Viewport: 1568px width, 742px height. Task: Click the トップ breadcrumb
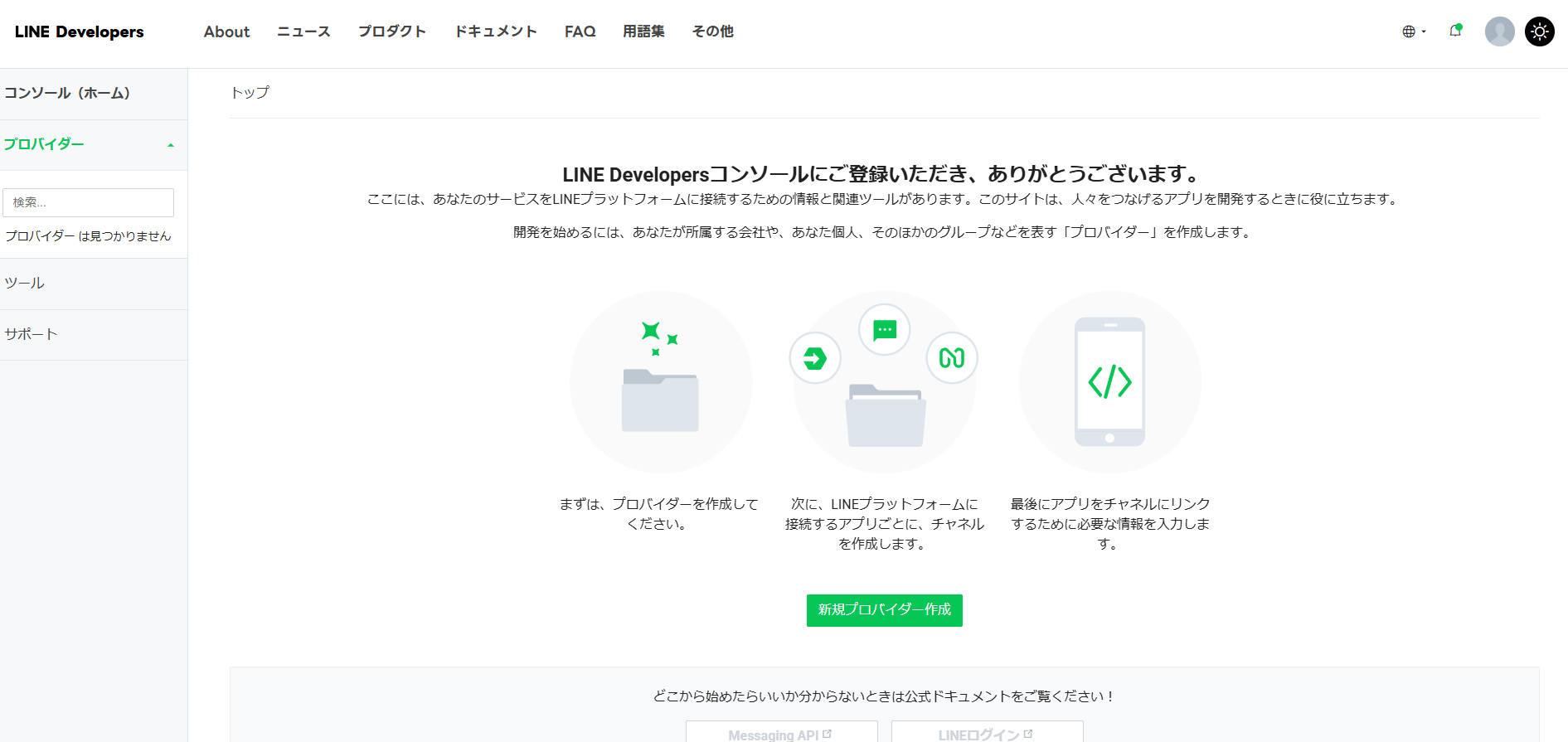pos(250,93)
